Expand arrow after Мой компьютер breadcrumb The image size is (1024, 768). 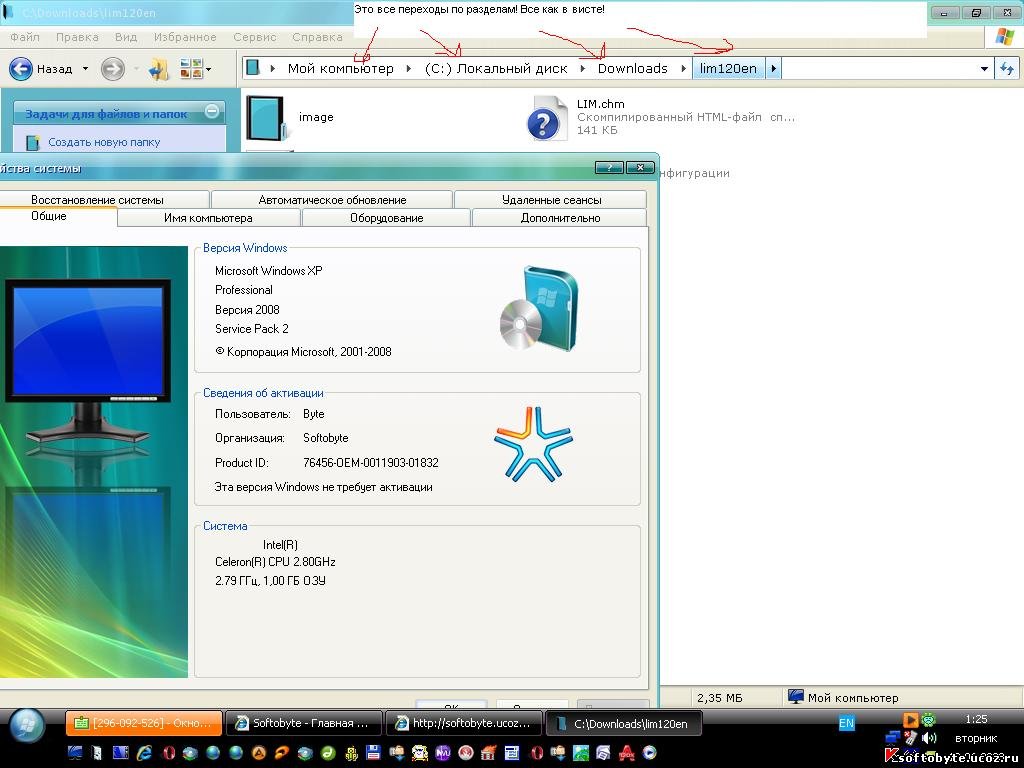coord(409,69)
